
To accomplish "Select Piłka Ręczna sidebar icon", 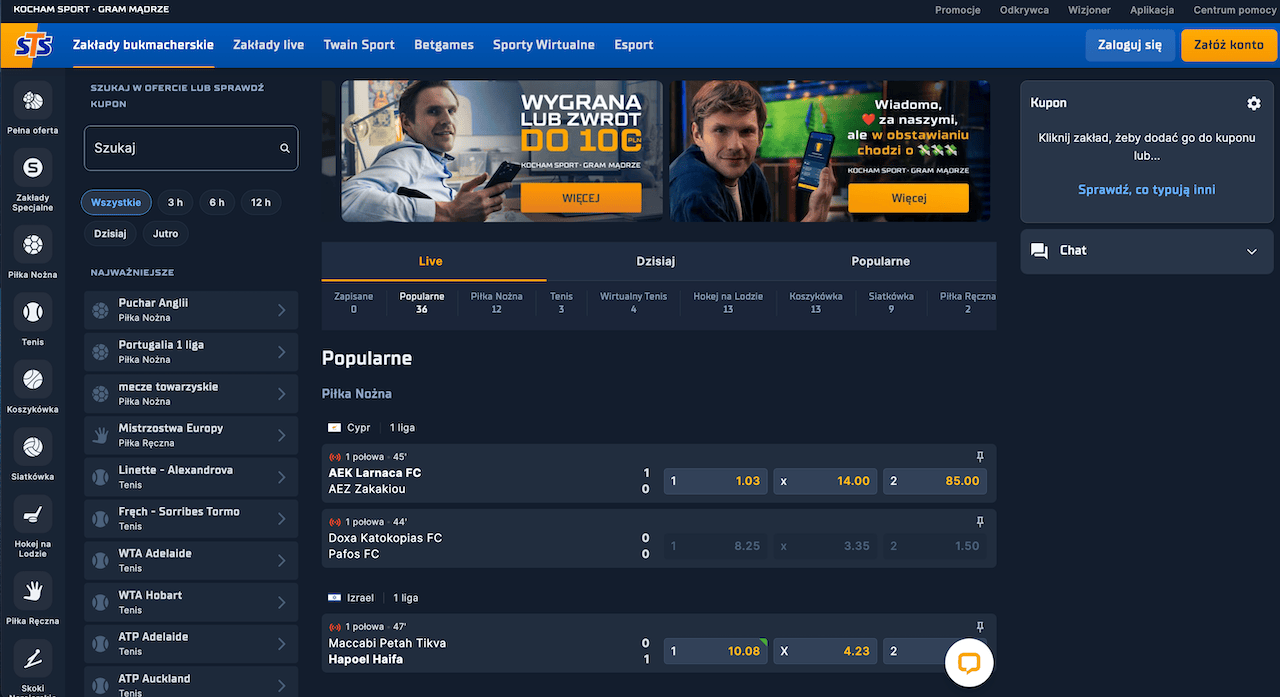I will point(33,591).
